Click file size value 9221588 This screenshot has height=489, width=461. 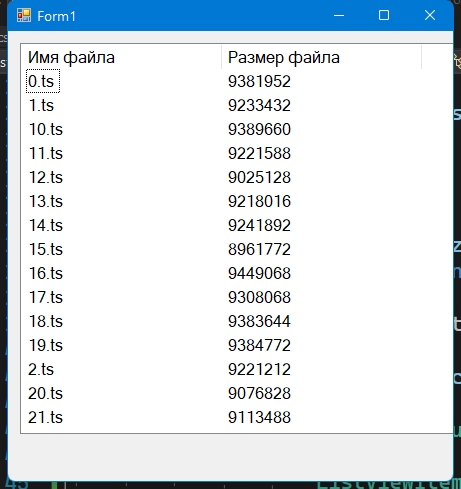[x=259, y=153]
